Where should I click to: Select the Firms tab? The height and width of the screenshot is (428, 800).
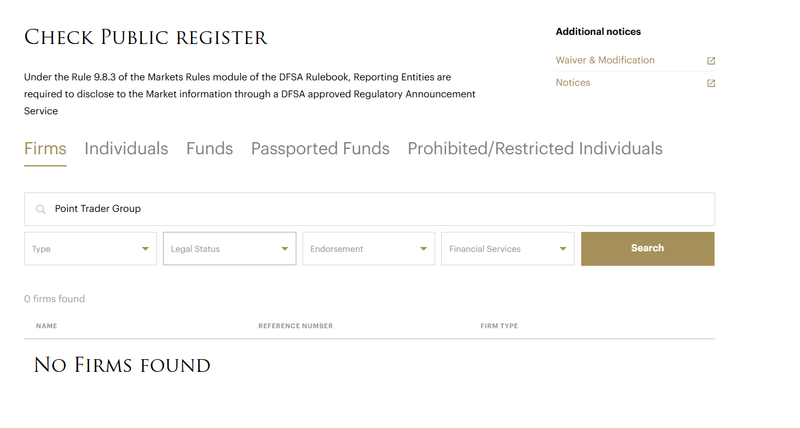click(x=45, y=148)
